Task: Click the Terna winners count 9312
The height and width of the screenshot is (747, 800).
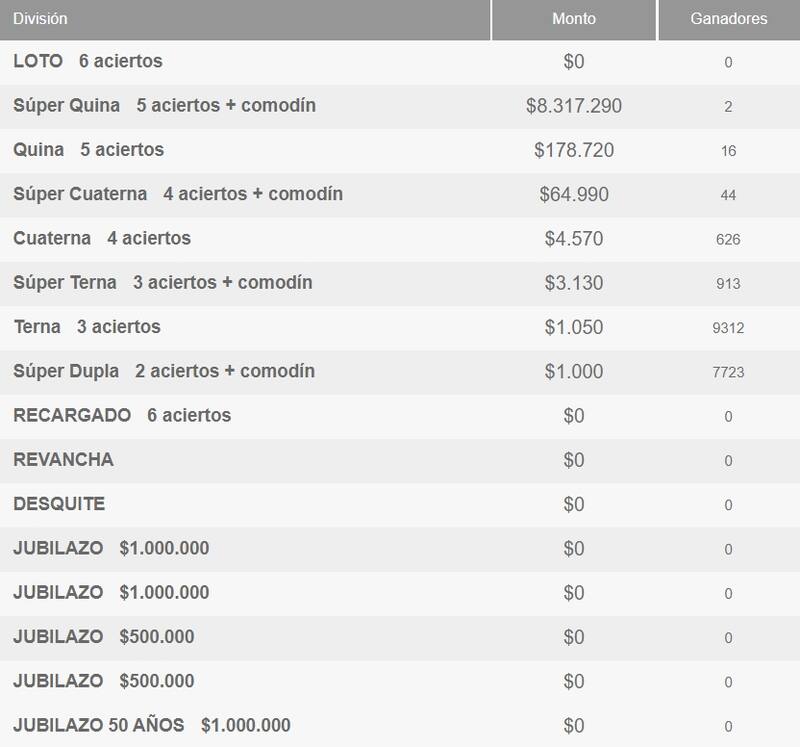Action: 728,328
